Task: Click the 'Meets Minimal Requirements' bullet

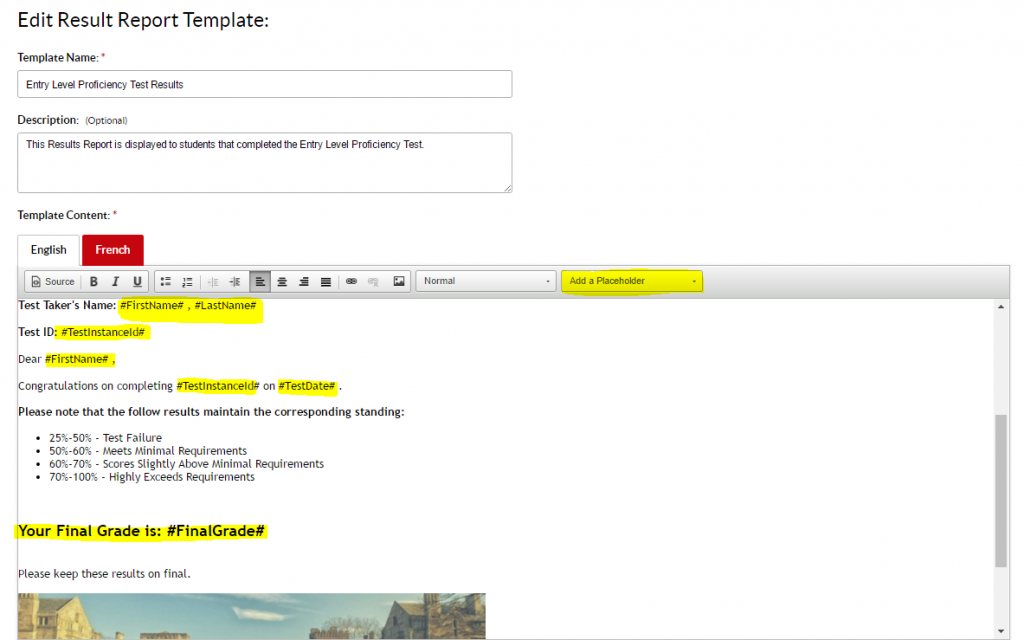Action: point(148,451)
